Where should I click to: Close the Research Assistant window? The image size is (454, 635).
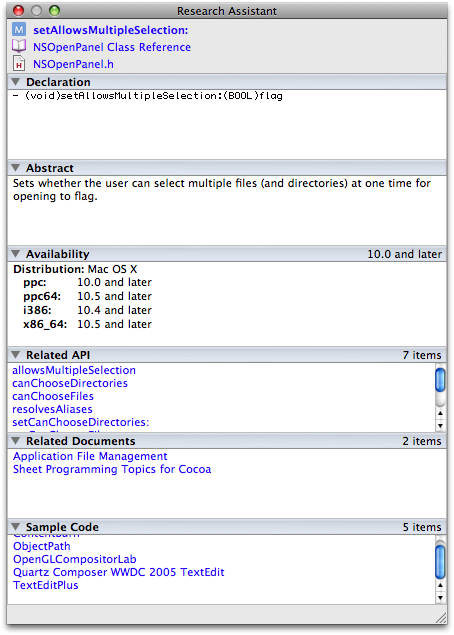19,11
